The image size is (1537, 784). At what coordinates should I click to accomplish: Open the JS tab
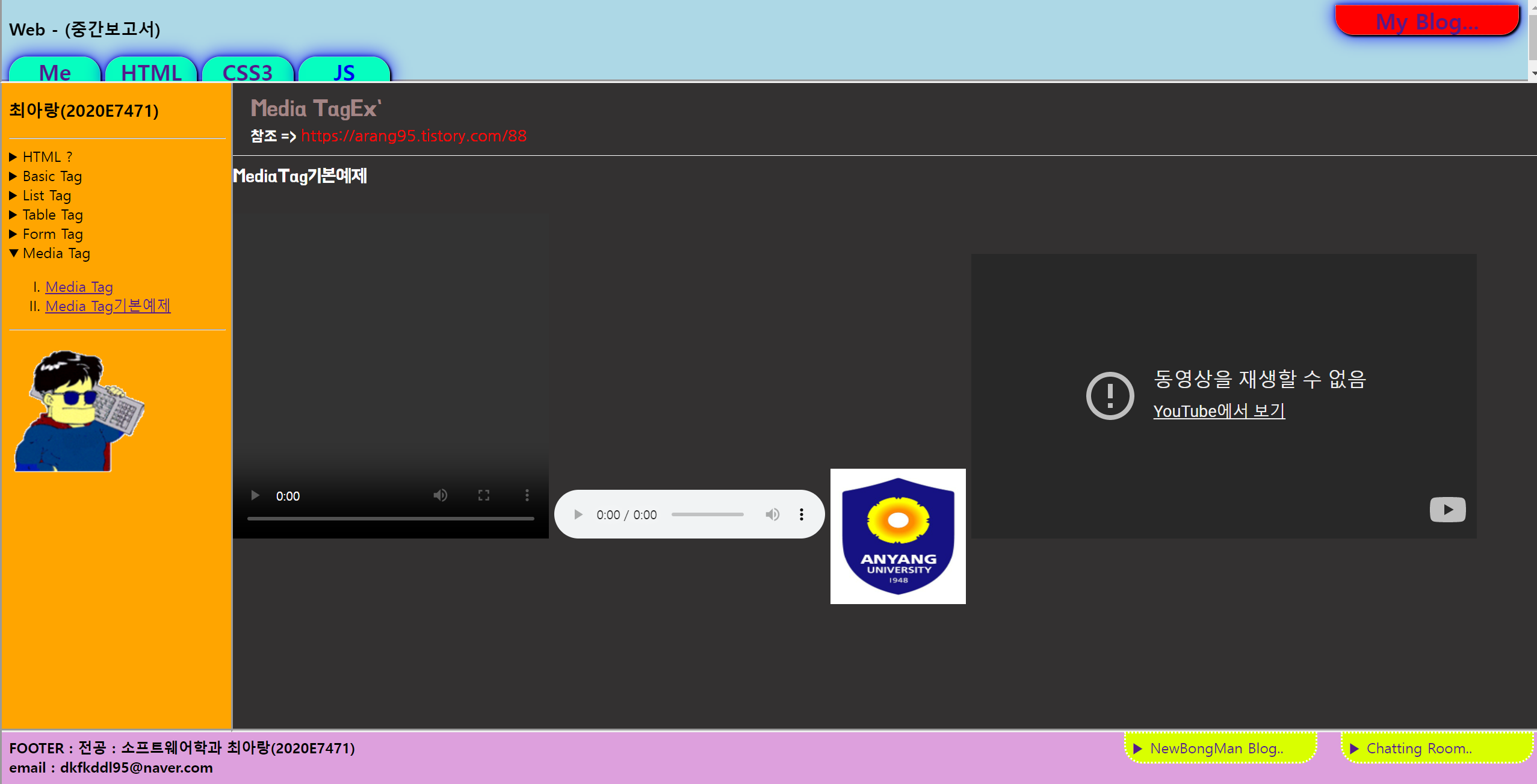[344, 72]
